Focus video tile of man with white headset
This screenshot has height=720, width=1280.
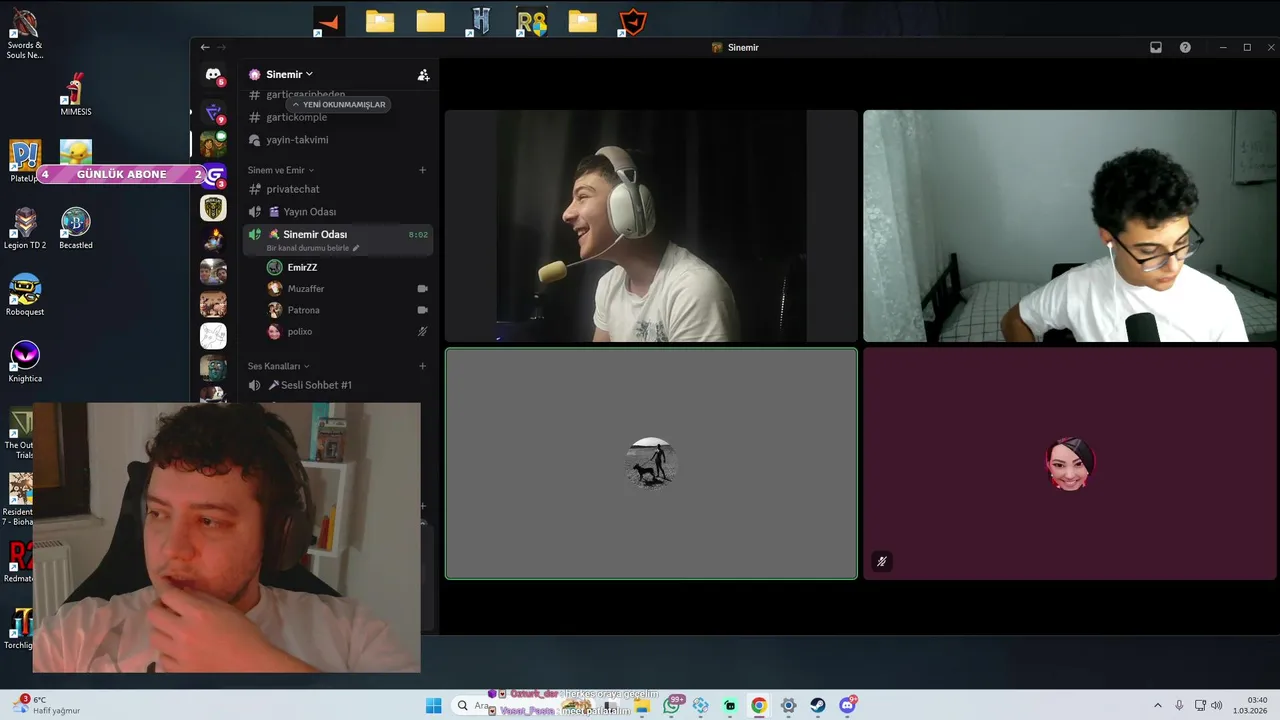coord(651,226)
